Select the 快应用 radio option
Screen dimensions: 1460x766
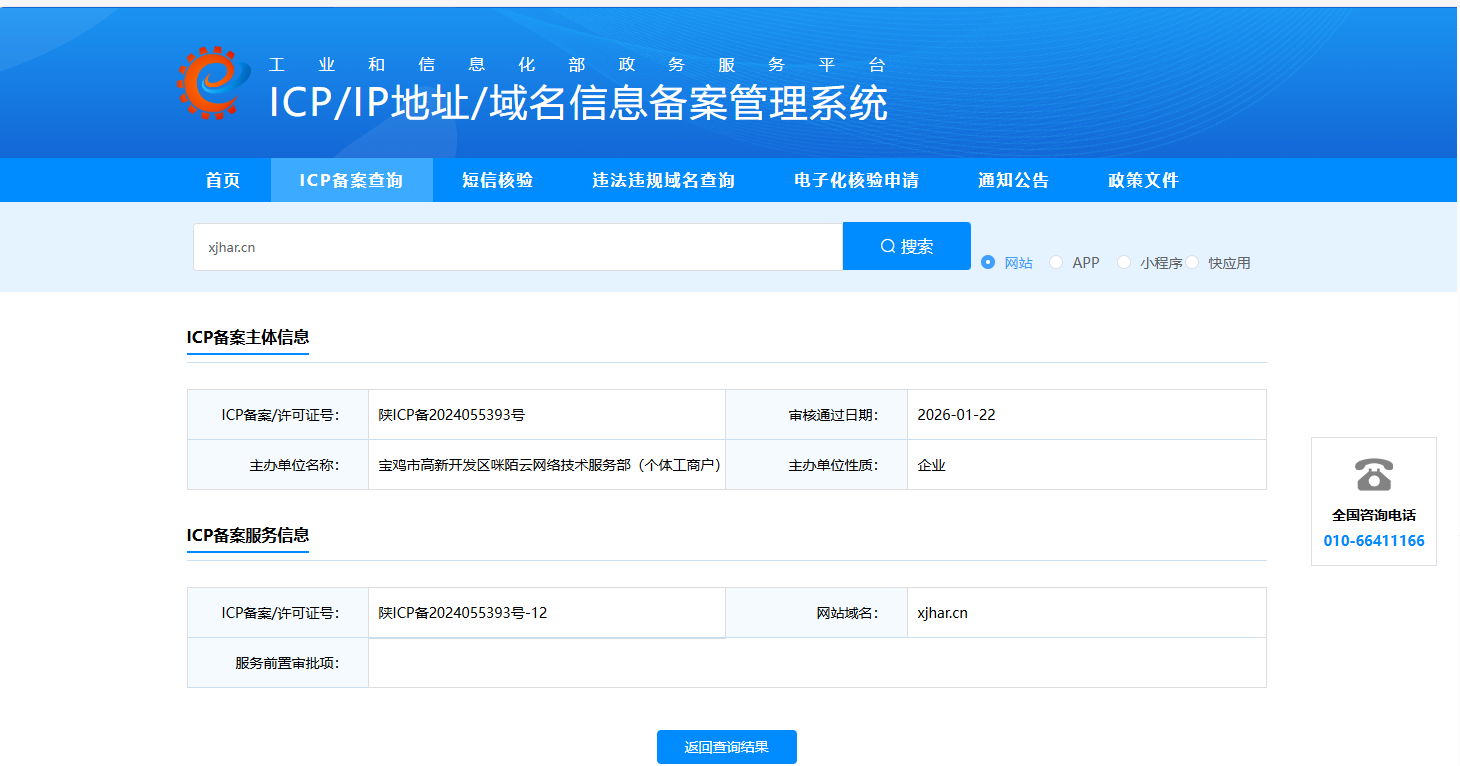(x=1192, y=262)
